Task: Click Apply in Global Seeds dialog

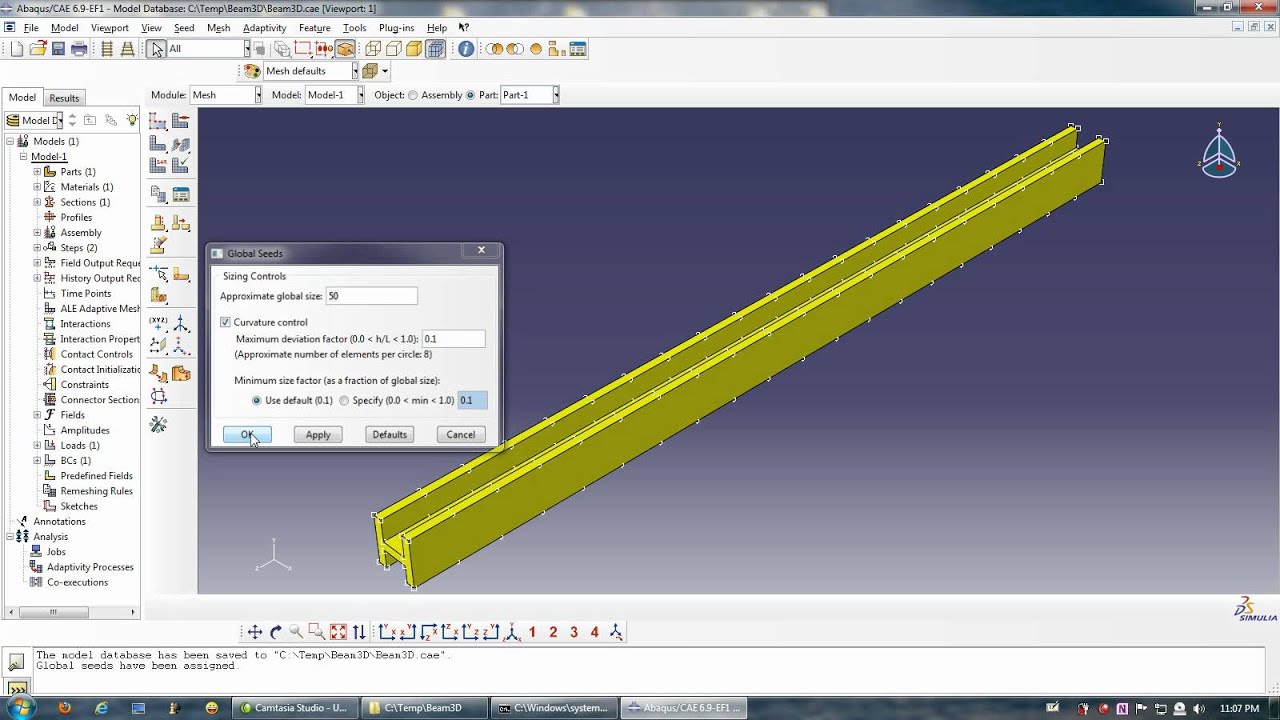Action: click(318, 435)
